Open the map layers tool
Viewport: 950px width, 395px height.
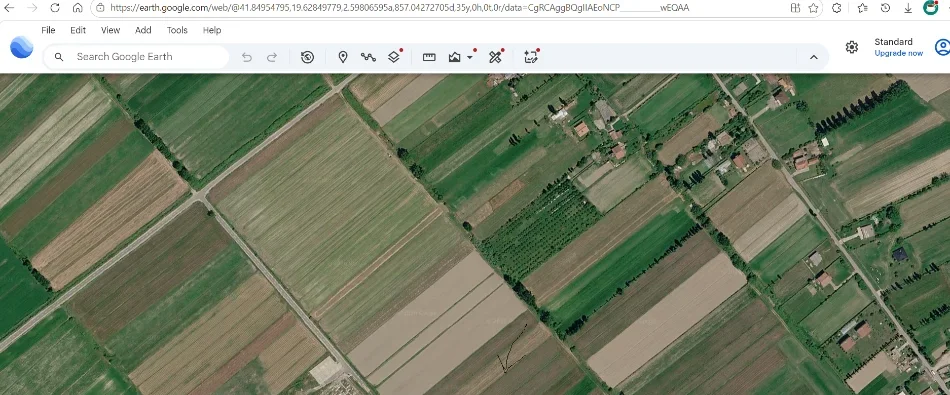coord(394,57)
